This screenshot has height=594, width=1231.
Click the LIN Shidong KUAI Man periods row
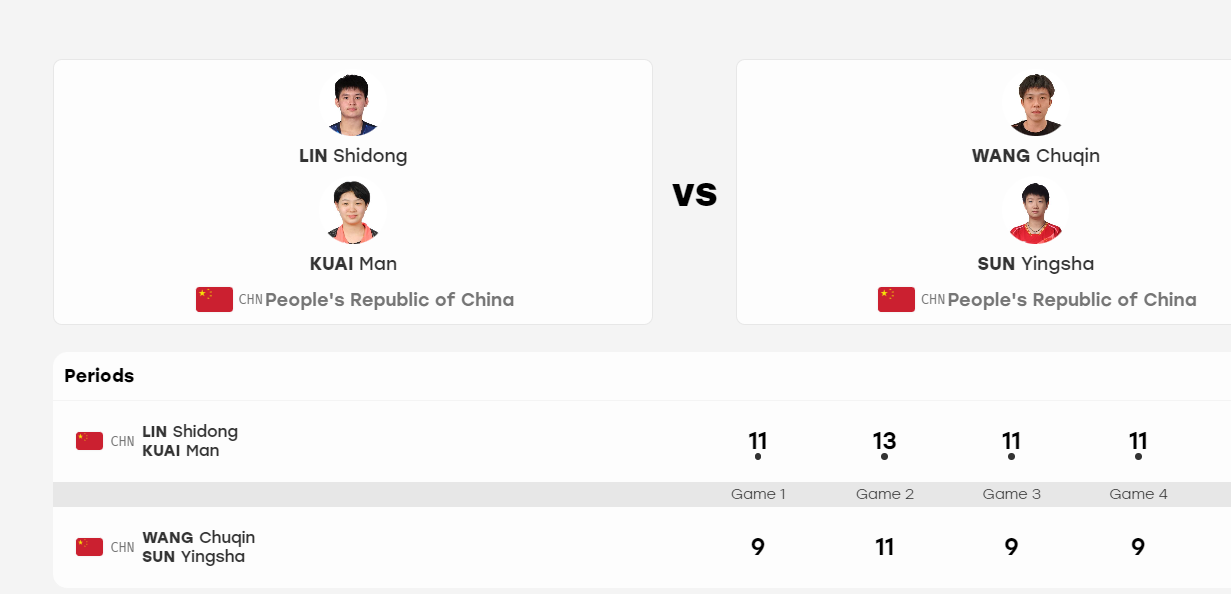642,441
